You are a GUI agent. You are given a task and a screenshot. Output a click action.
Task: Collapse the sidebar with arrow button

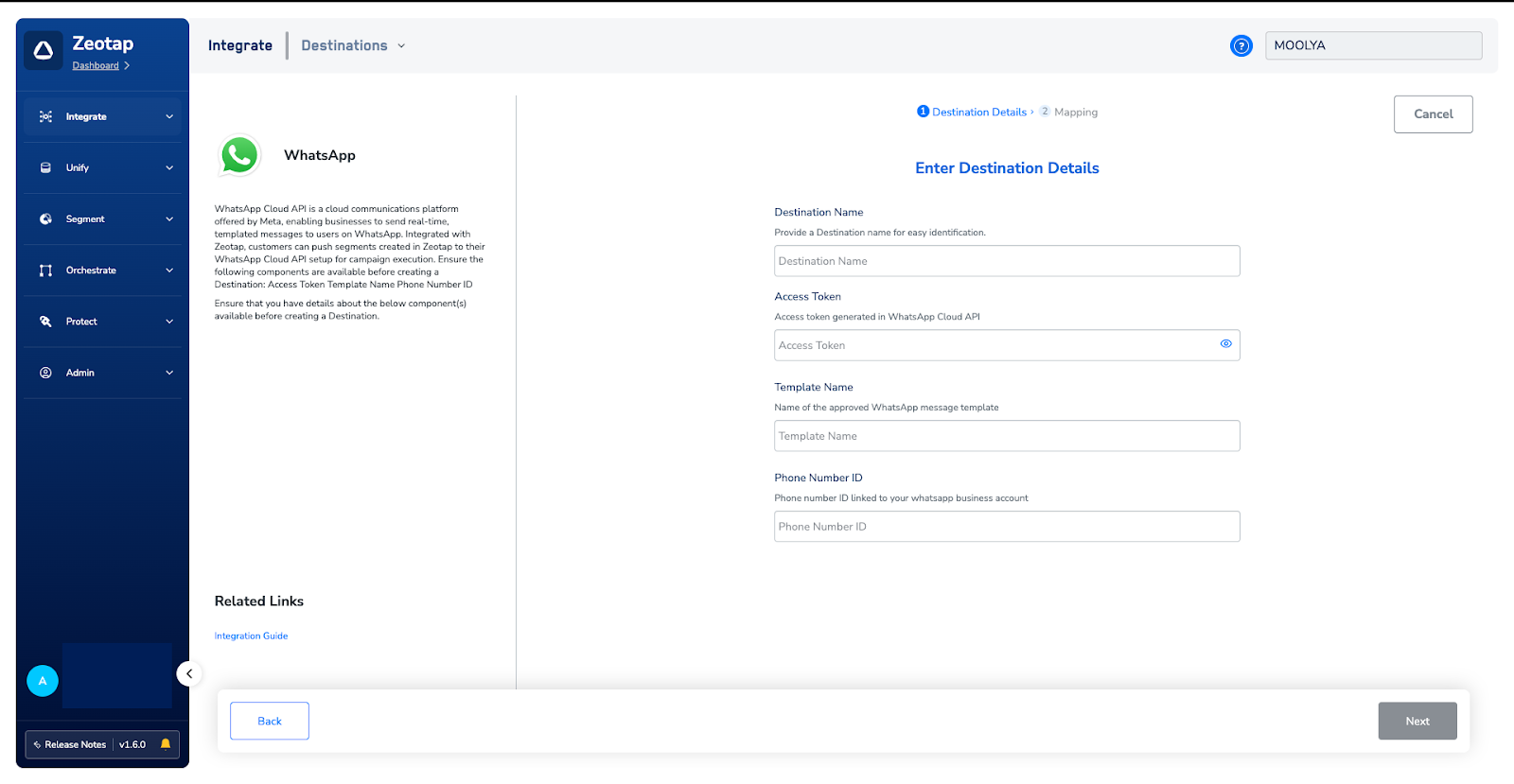click(x=189, y=673)
